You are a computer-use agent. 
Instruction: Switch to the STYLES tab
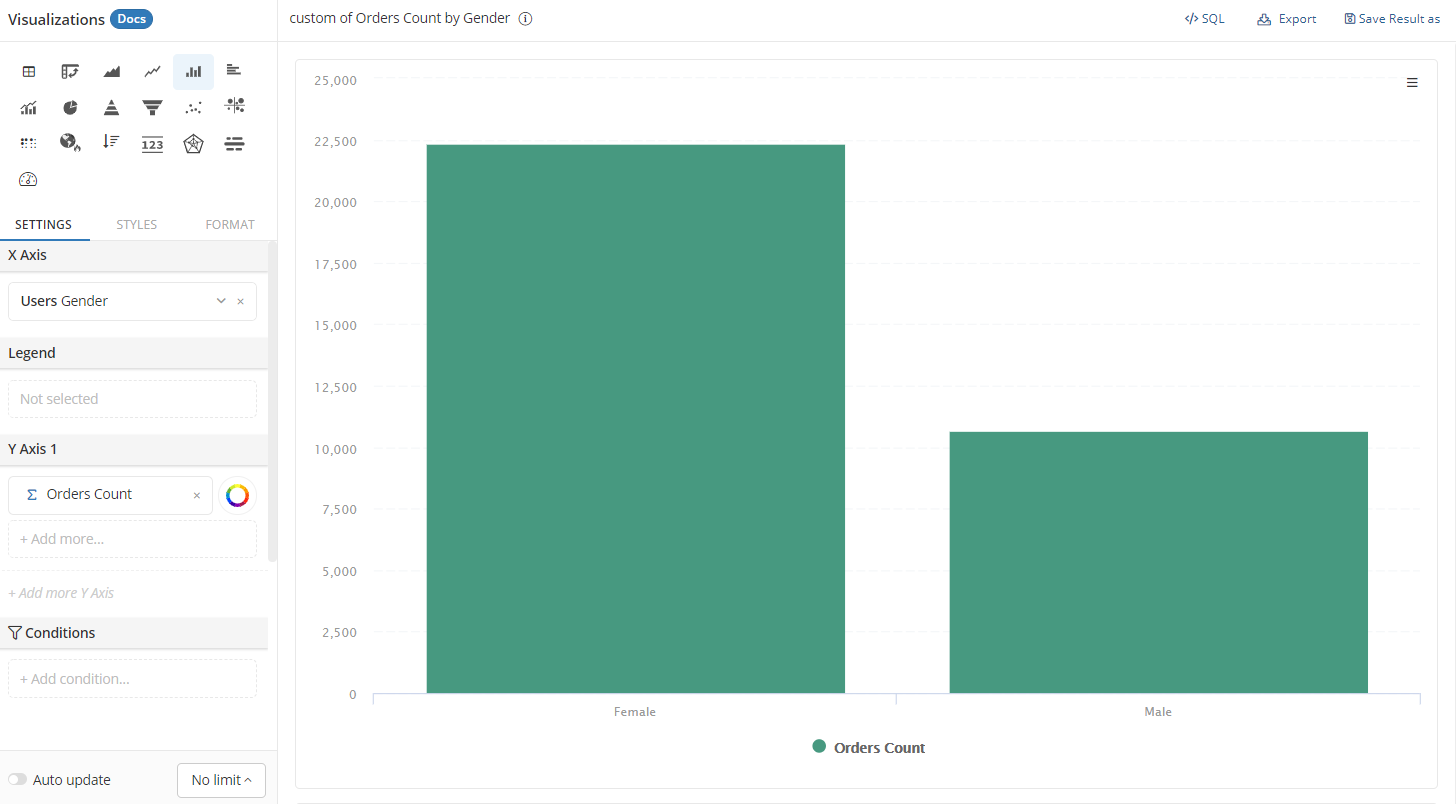(x=136, y=225)
